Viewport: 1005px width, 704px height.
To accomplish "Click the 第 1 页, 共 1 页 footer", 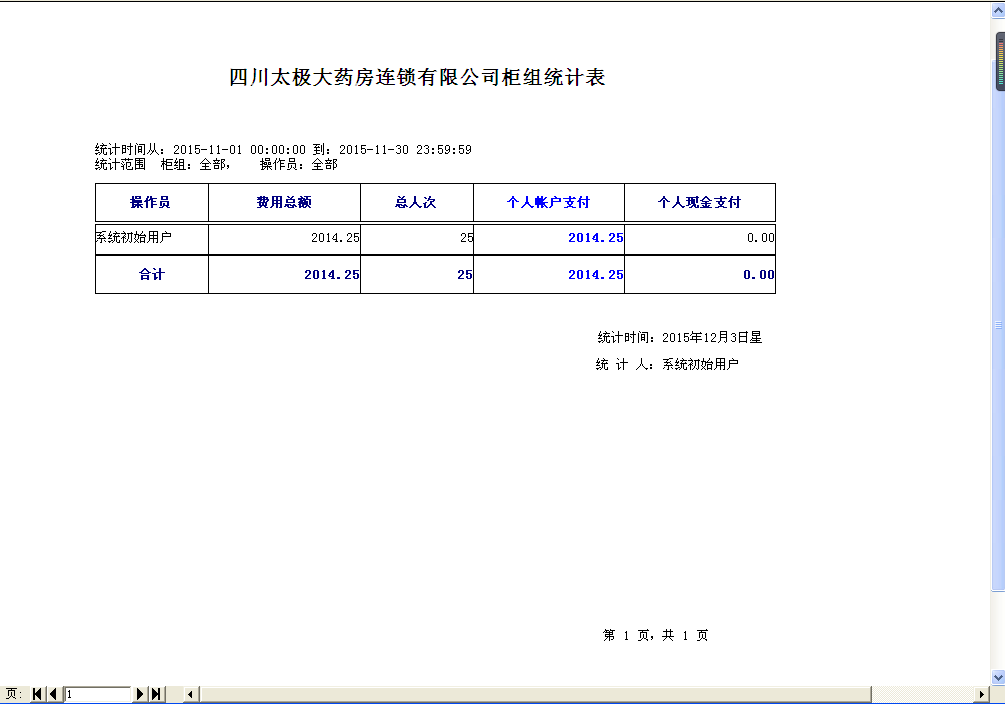I will click(656, 635).
